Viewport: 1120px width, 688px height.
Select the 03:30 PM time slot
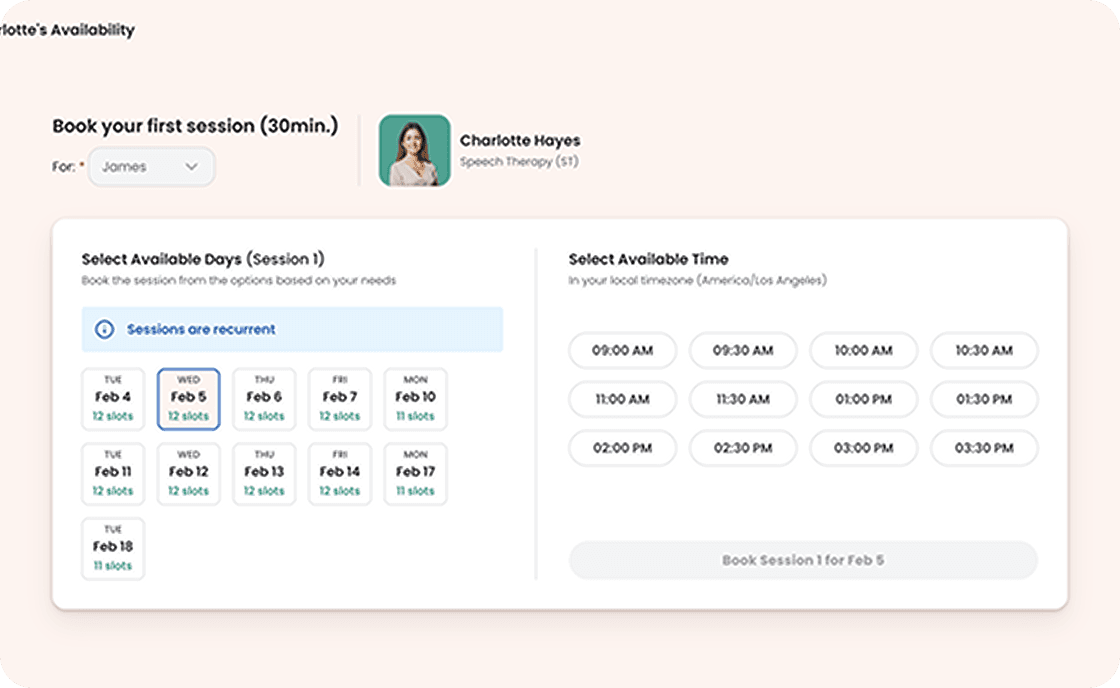(x=984, y=448)
